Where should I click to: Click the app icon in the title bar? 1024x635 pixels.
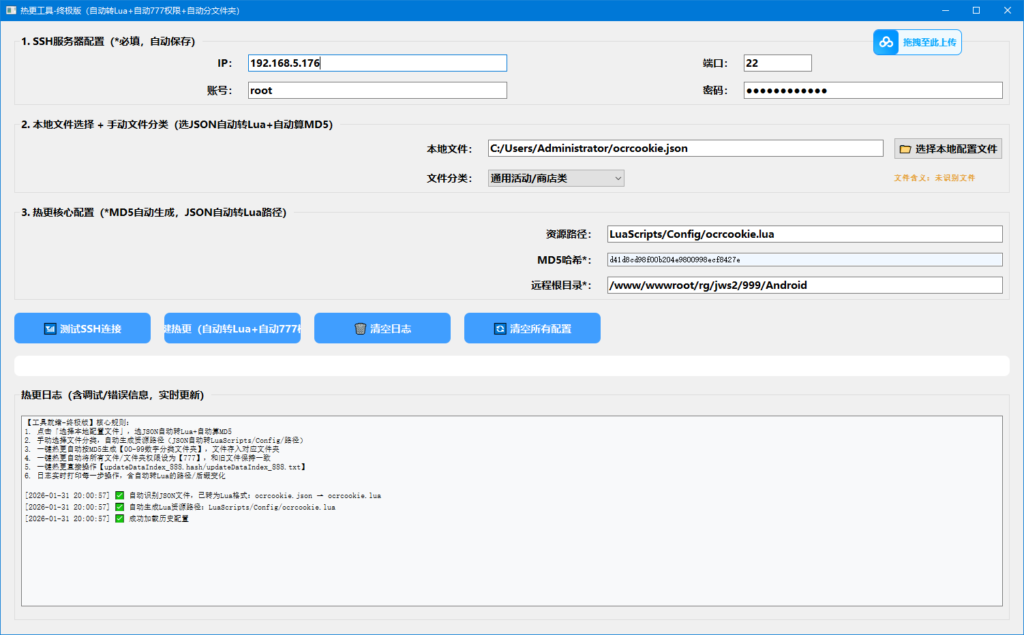tap(10, 9)
